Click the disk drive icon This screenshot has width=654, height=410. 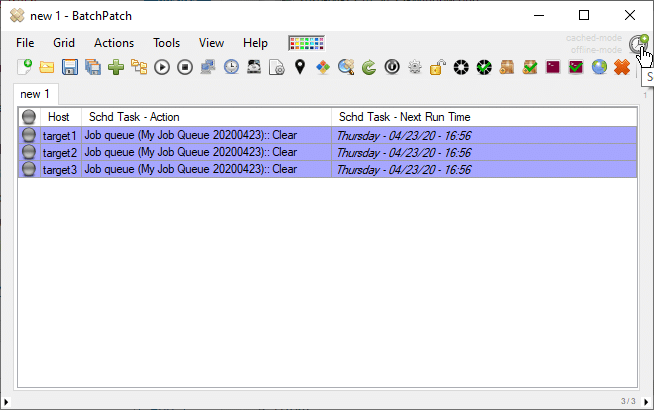[x=254, y=67]
